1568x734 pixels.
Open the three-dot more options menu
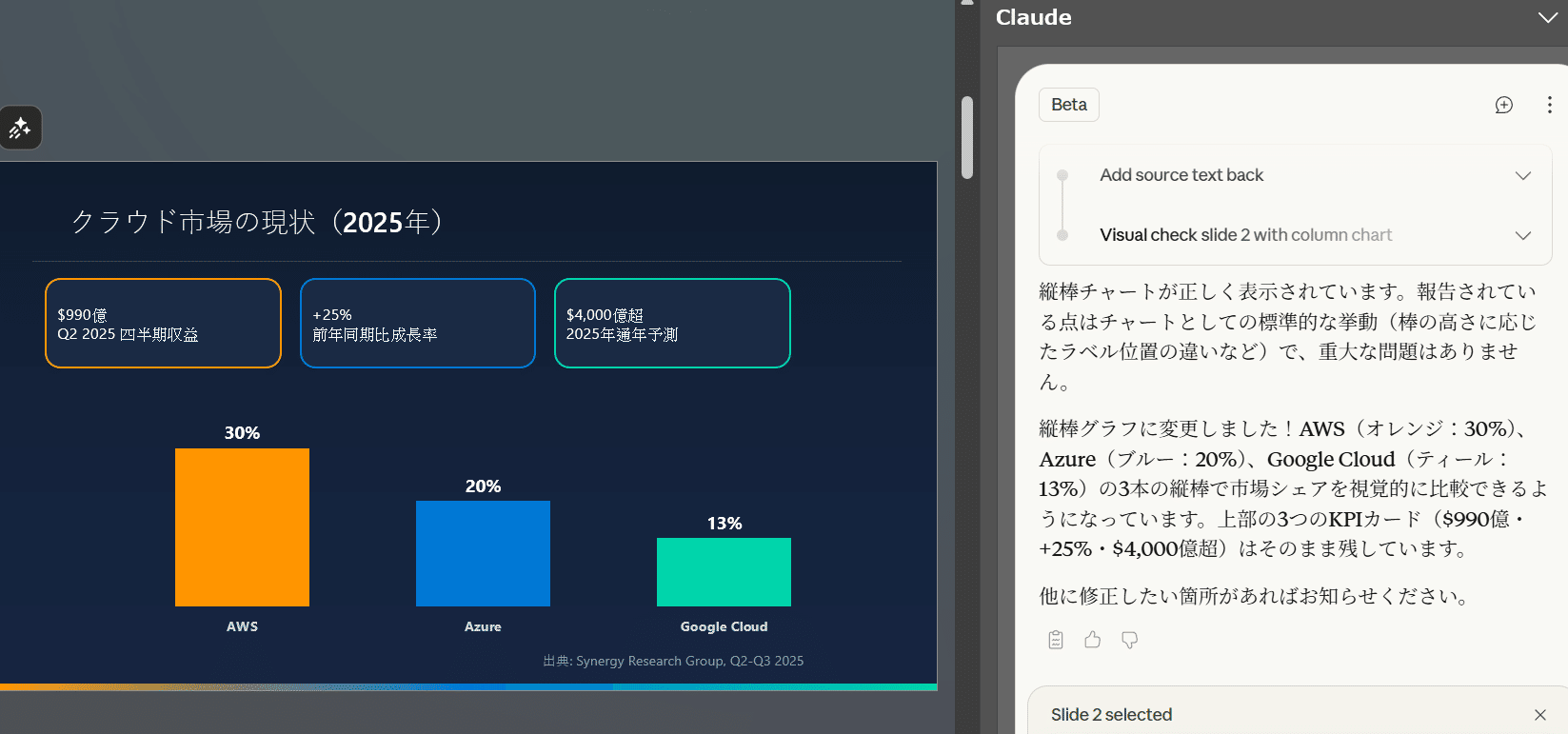(x=1549, y=105)
